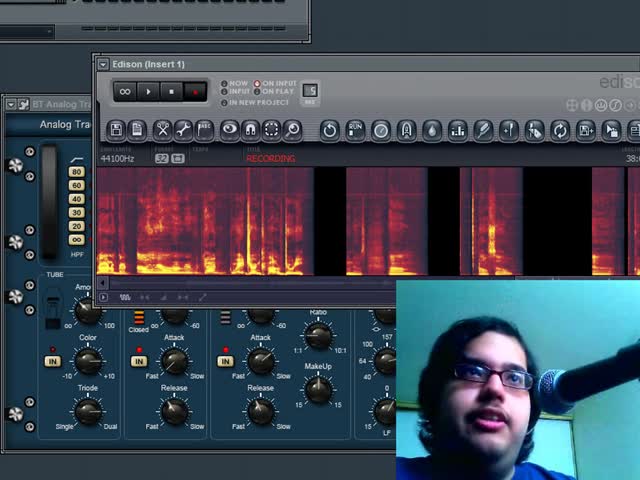Image resolution: width=640 pixels, height=480 pixels.
Task: Stop playback in Edison
Action: [171, 91]
